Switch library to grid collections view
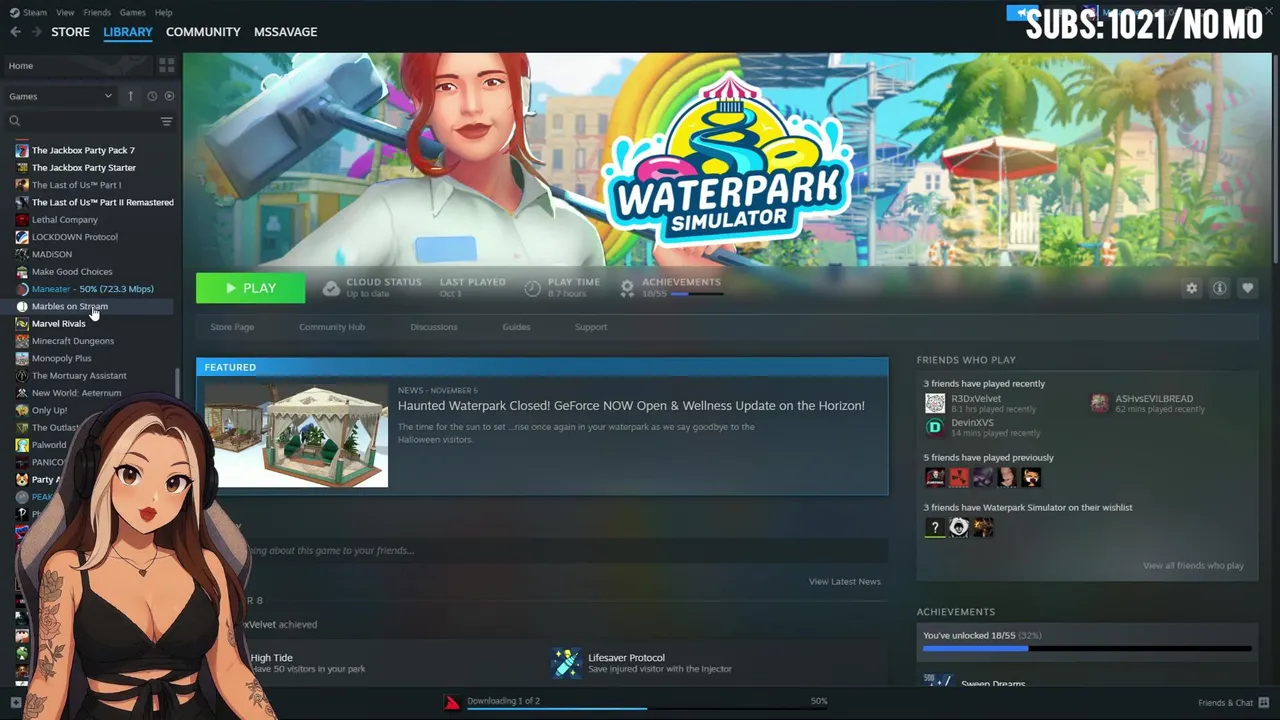Screen dimensions: 1280x720 (x=166, y=65)
